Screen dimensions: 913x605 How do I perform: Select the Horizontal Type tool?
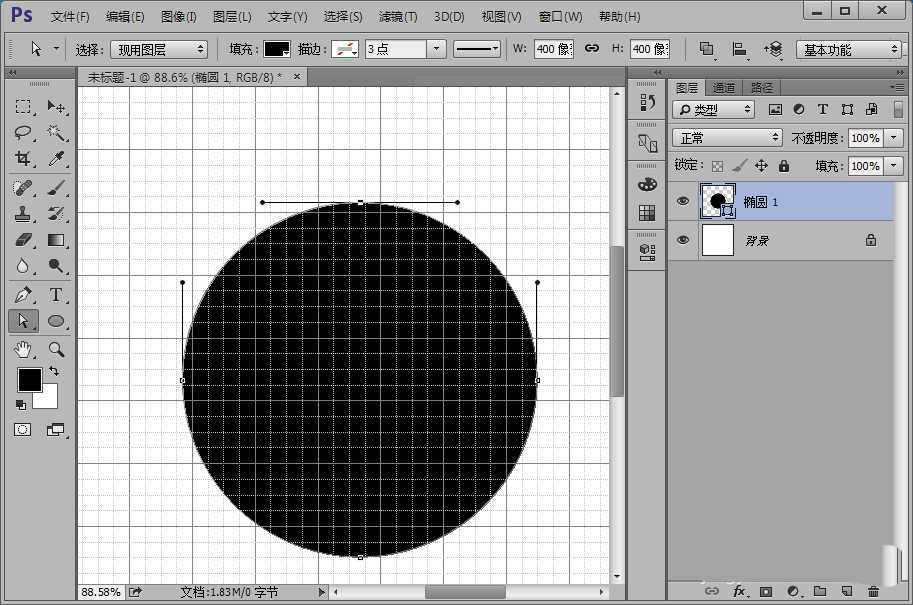56,295
